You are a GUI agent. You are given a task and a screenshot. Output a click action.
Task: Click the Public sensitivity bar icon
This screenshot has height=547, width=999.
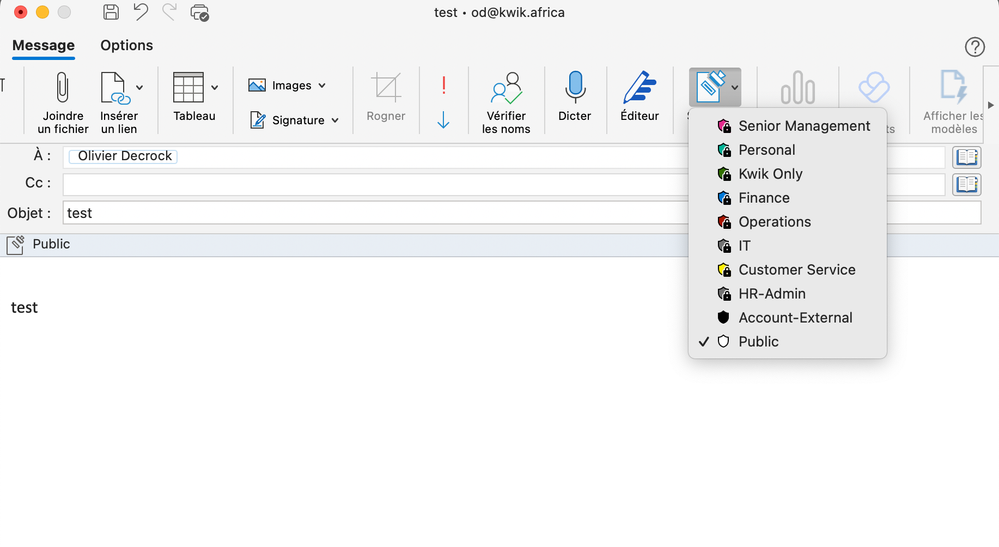point(15,245)
